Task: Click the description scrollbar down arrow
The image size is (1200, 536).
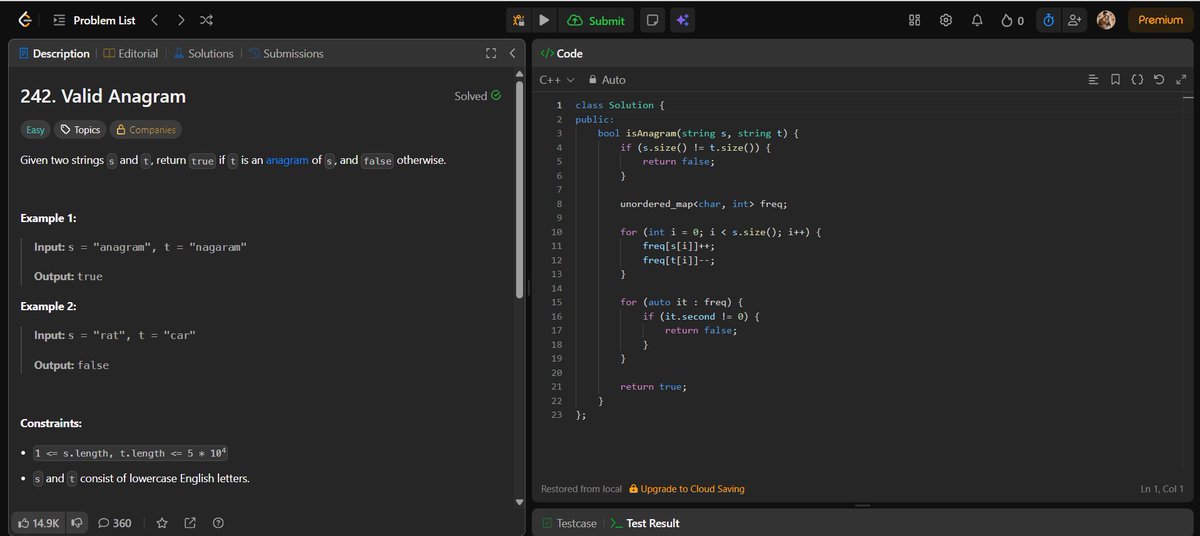Action: pyautogui.click(x=519, y=502)
